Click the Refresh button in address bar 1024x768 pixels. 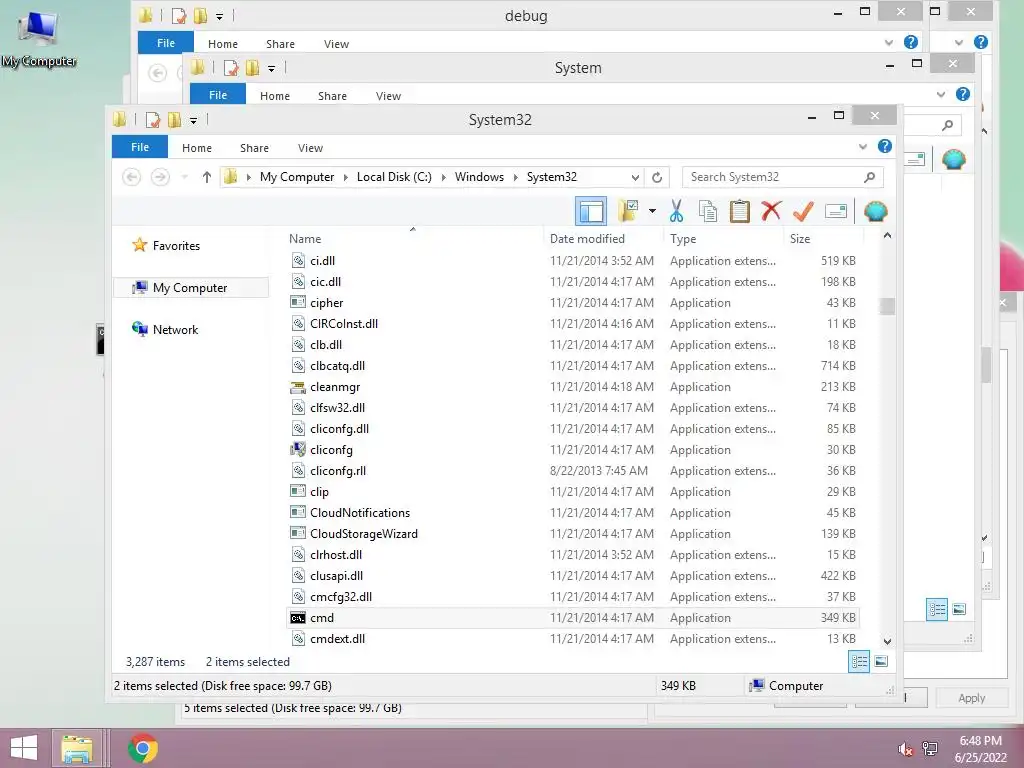click(657, 177)
